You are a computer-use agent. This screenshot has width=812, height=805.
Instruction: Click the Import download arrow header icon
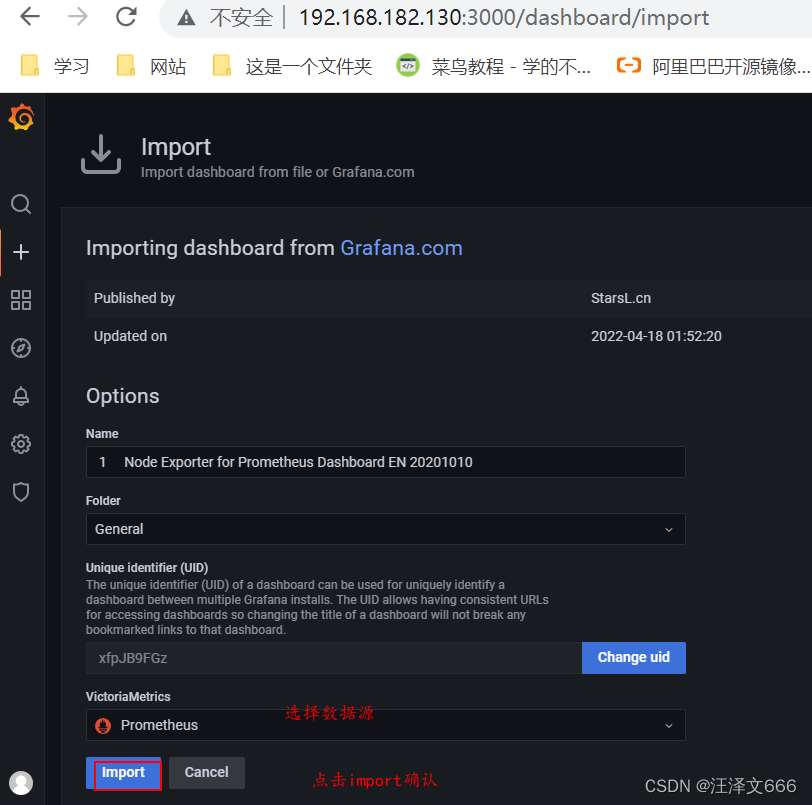pos(101,154)
